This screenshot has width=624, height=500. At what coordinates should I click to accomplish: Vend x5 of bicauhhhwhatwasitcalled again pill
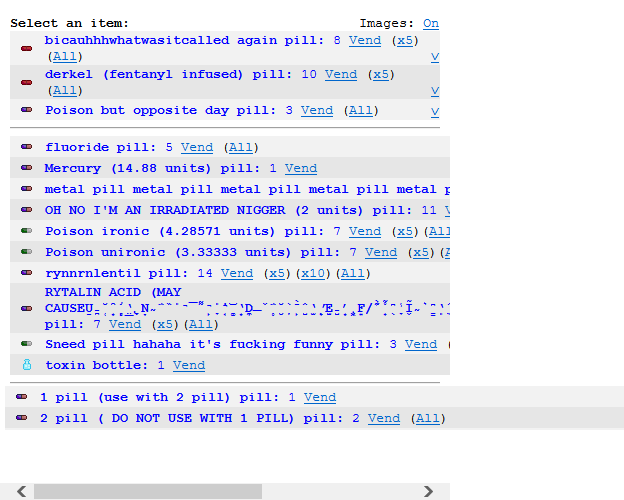[405, 41]
